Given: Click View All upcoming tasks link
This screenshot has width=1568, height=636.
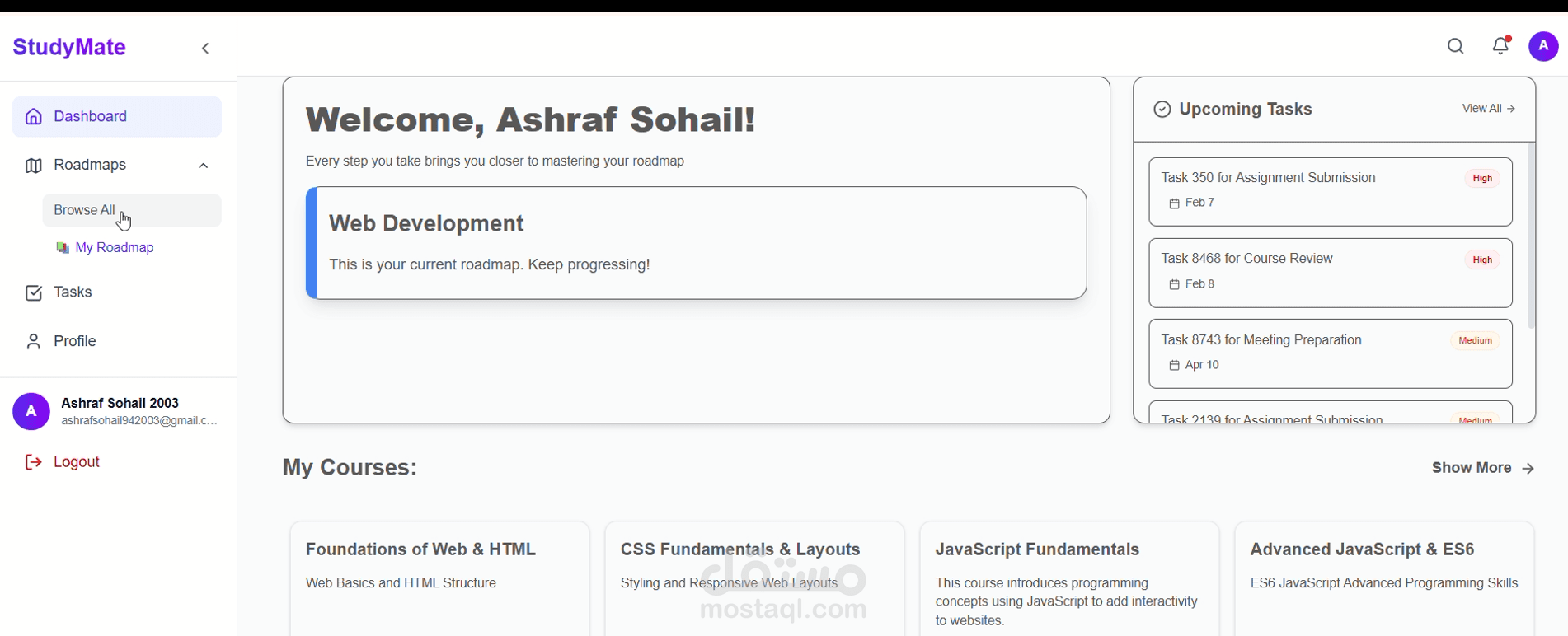Looking at the screenshot, I should (x=1489, y=109).
